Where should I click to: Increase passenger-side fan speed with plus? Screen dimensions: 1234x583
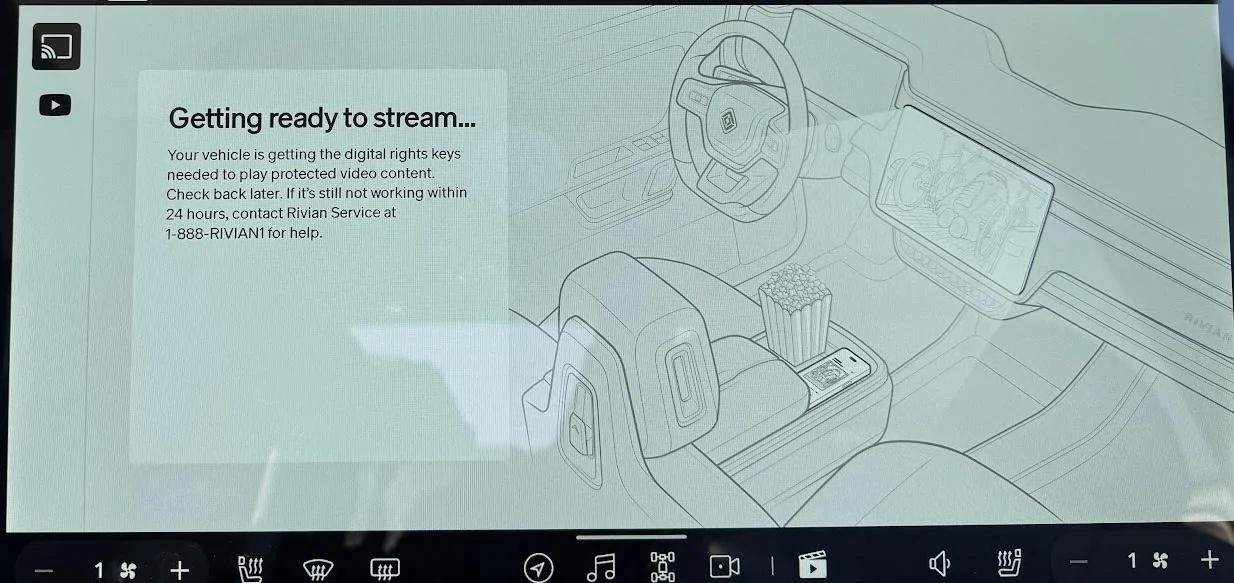coord(1210,560)
